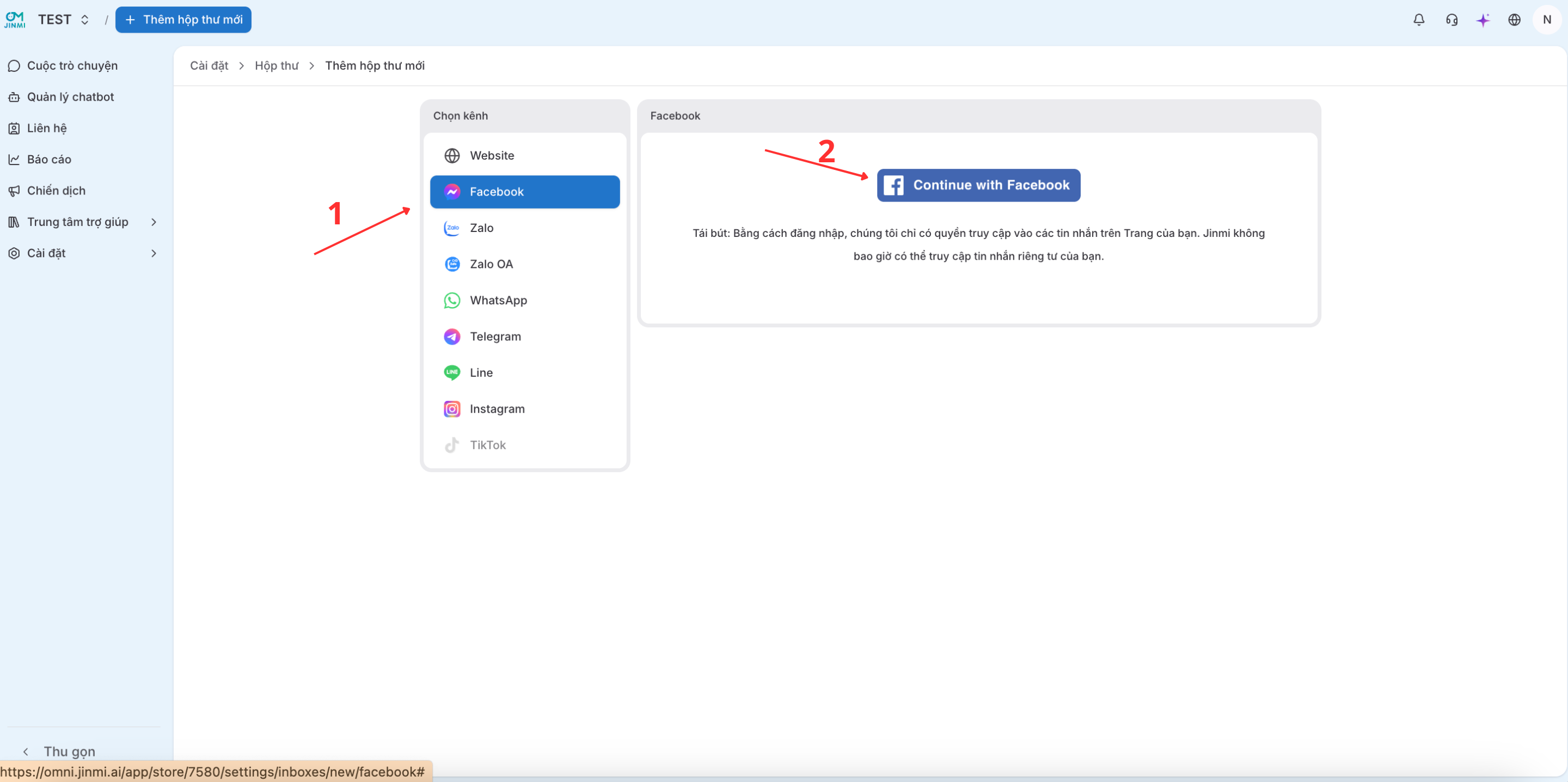The height and width of the screenshot is (782, 1568).
Task: Click the purple AI sparkle icon
Action: pyautogui.click(x=1483, y=20)
